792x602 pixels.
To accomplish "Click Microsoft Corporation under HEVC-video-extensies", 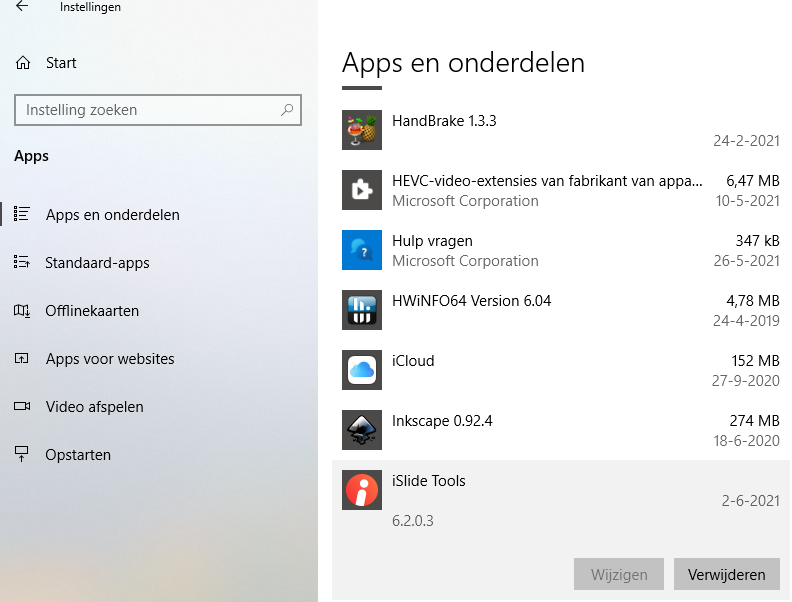I will point(465,200).
